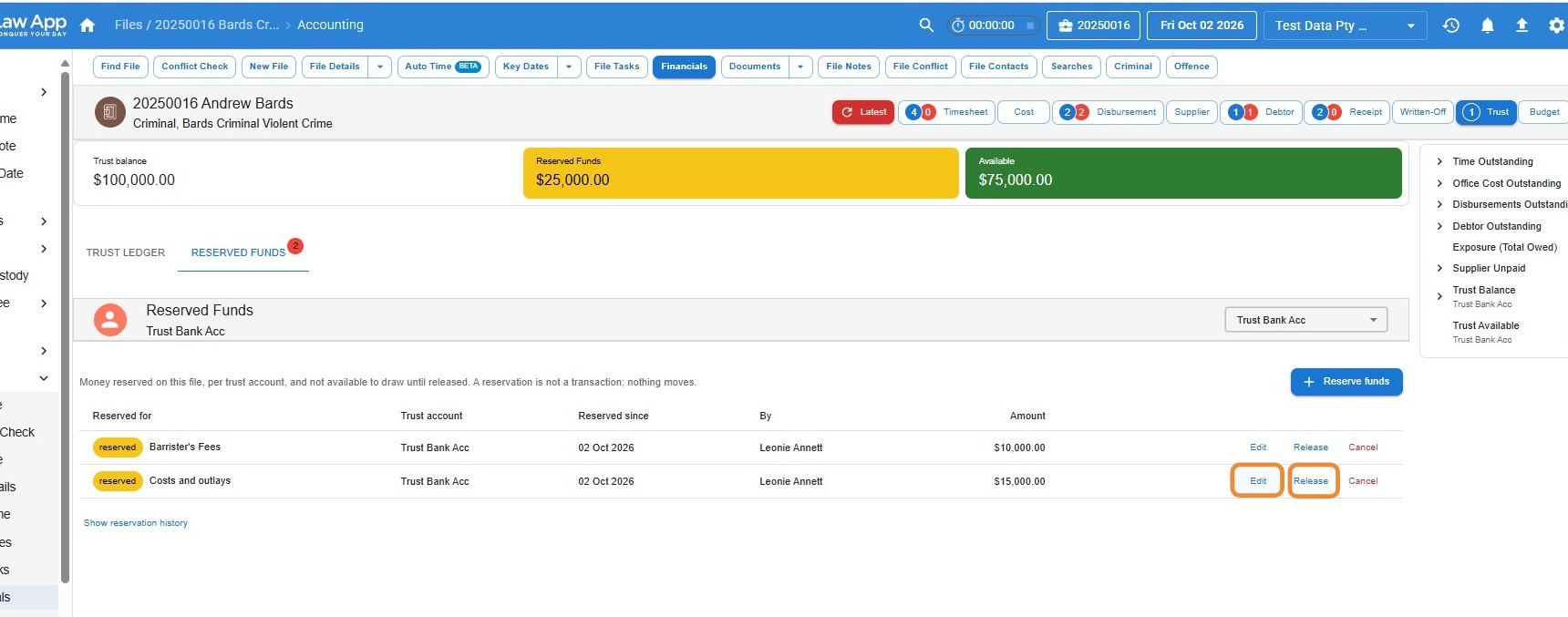Click the Find File button

pos(120,67)
